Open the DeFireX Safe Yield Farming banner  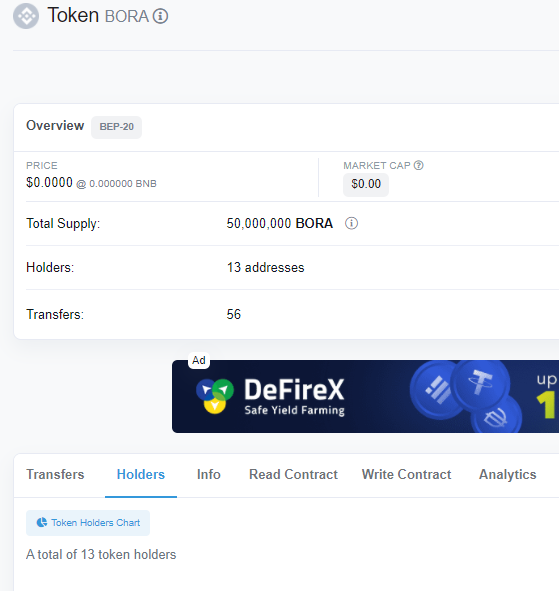tap(365, 396)
